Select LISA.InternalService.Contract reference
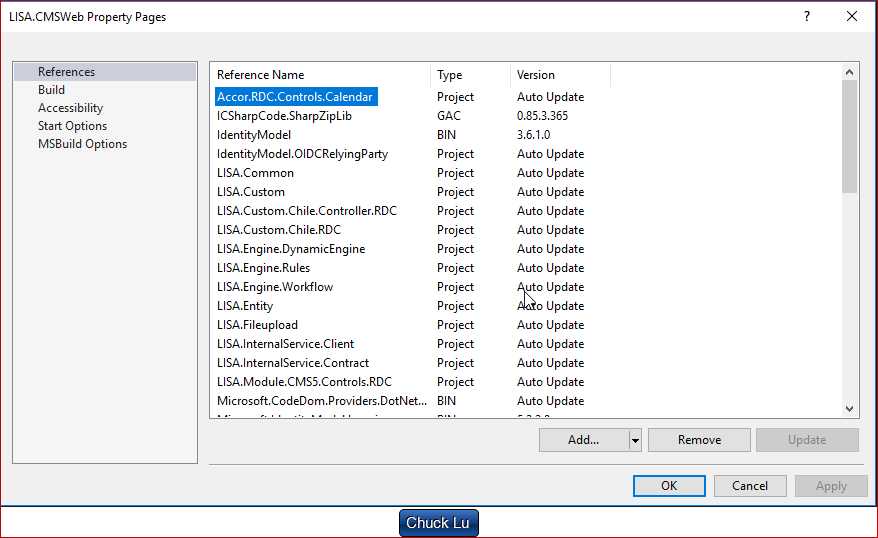Image resolution: width=878 pixels, height=538 pixels. point(293,363)
